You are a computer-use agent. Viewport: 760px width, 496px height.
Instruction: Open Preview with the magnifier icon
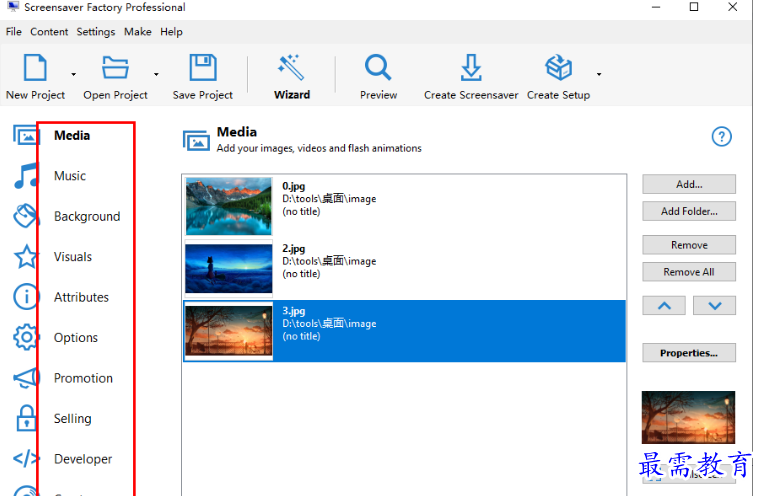coord(378,69)
